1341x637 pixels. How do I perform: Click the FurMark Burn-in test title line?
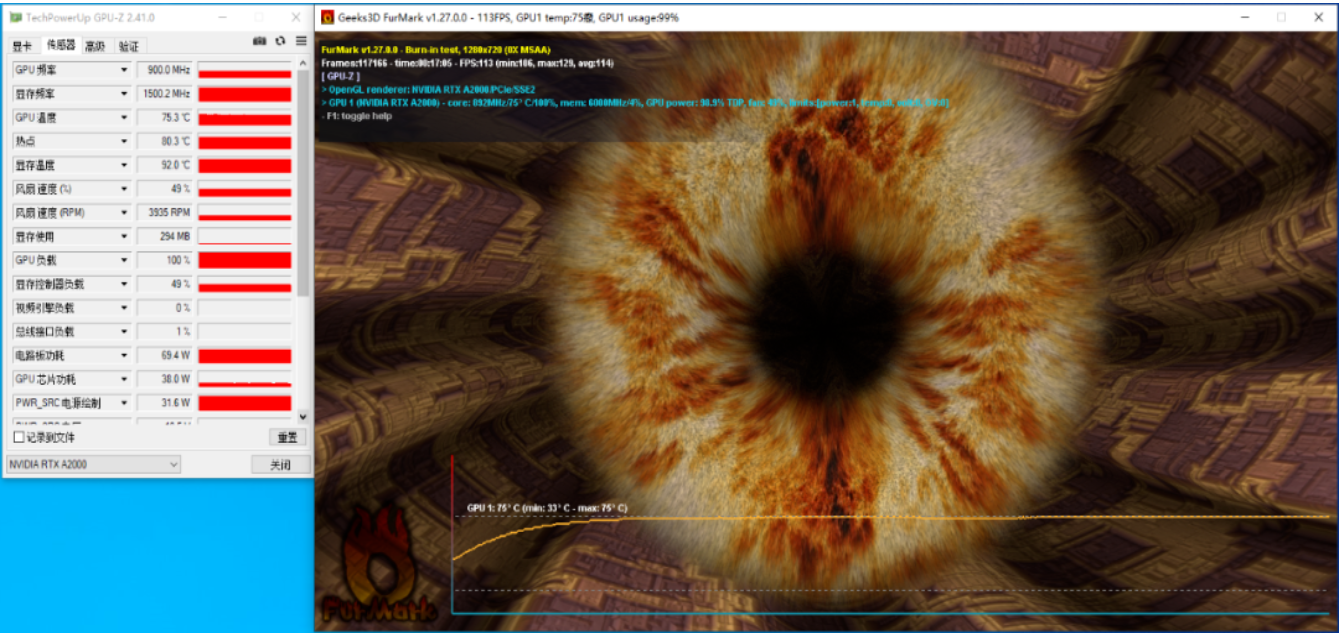(436, 50)
